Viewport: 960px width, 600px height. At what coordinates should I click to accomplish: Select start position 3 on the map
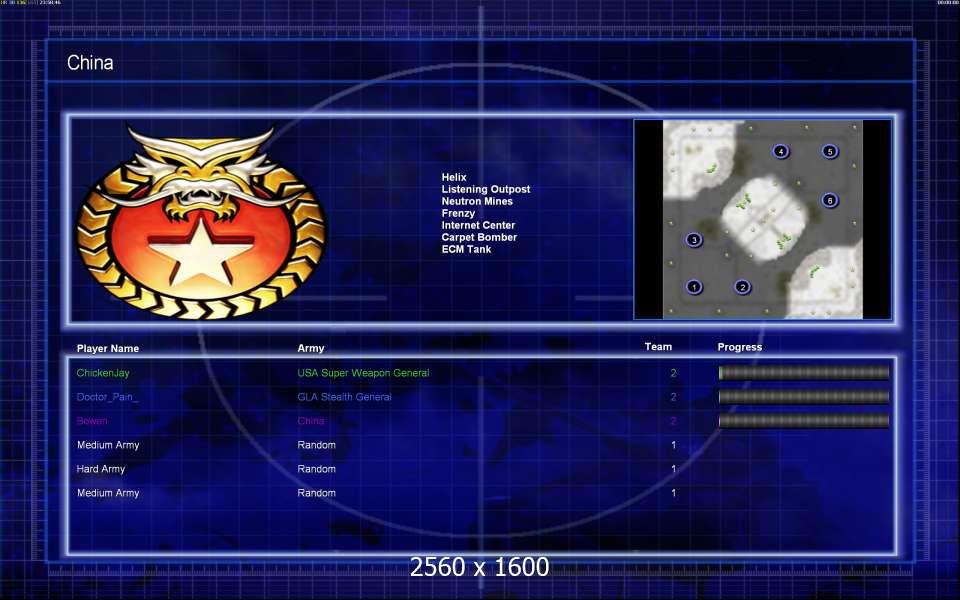(694, 240)
